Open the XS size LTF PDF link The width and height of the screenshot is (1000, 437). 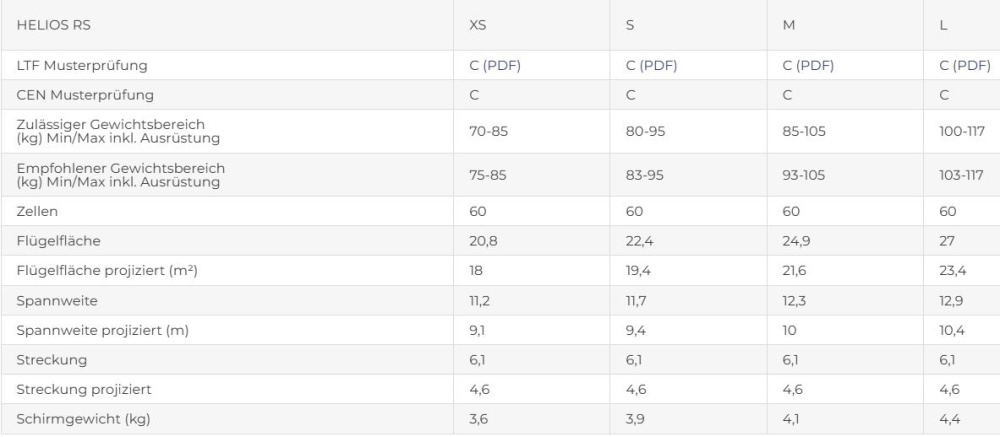click(x=495, y=66)
